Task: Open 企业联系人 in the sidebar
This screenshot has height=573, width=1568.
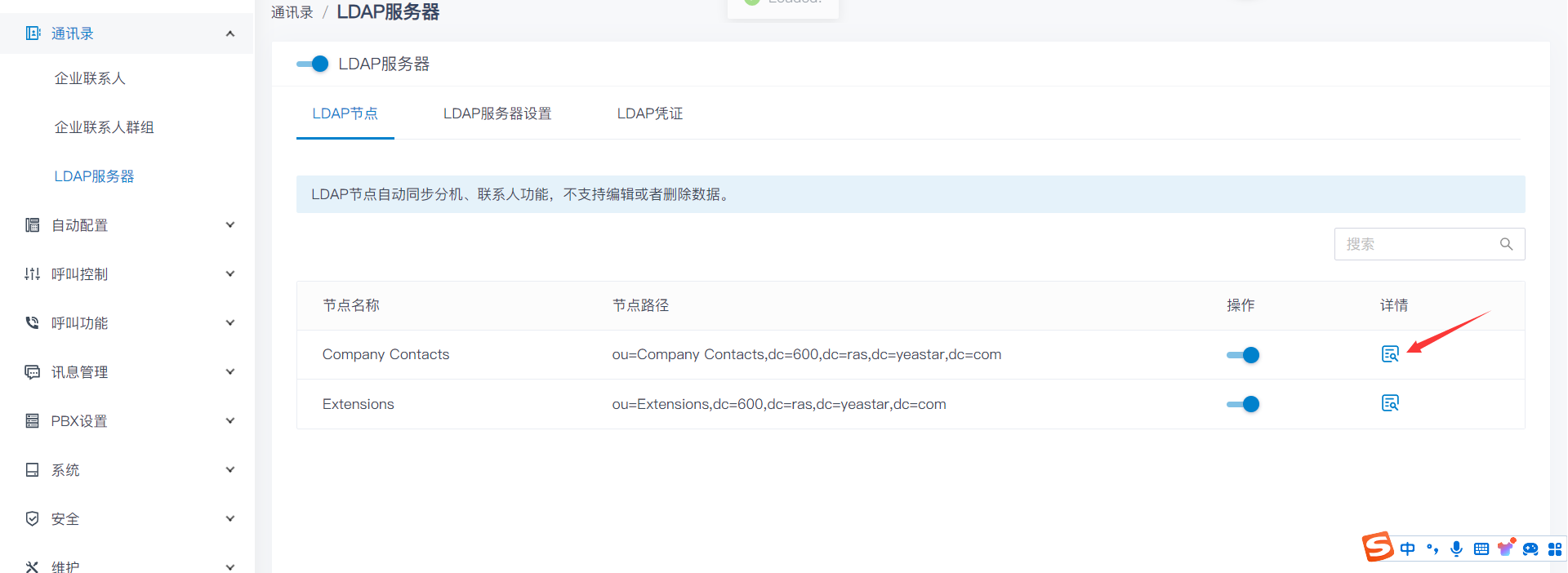Action: coord(90,78)
